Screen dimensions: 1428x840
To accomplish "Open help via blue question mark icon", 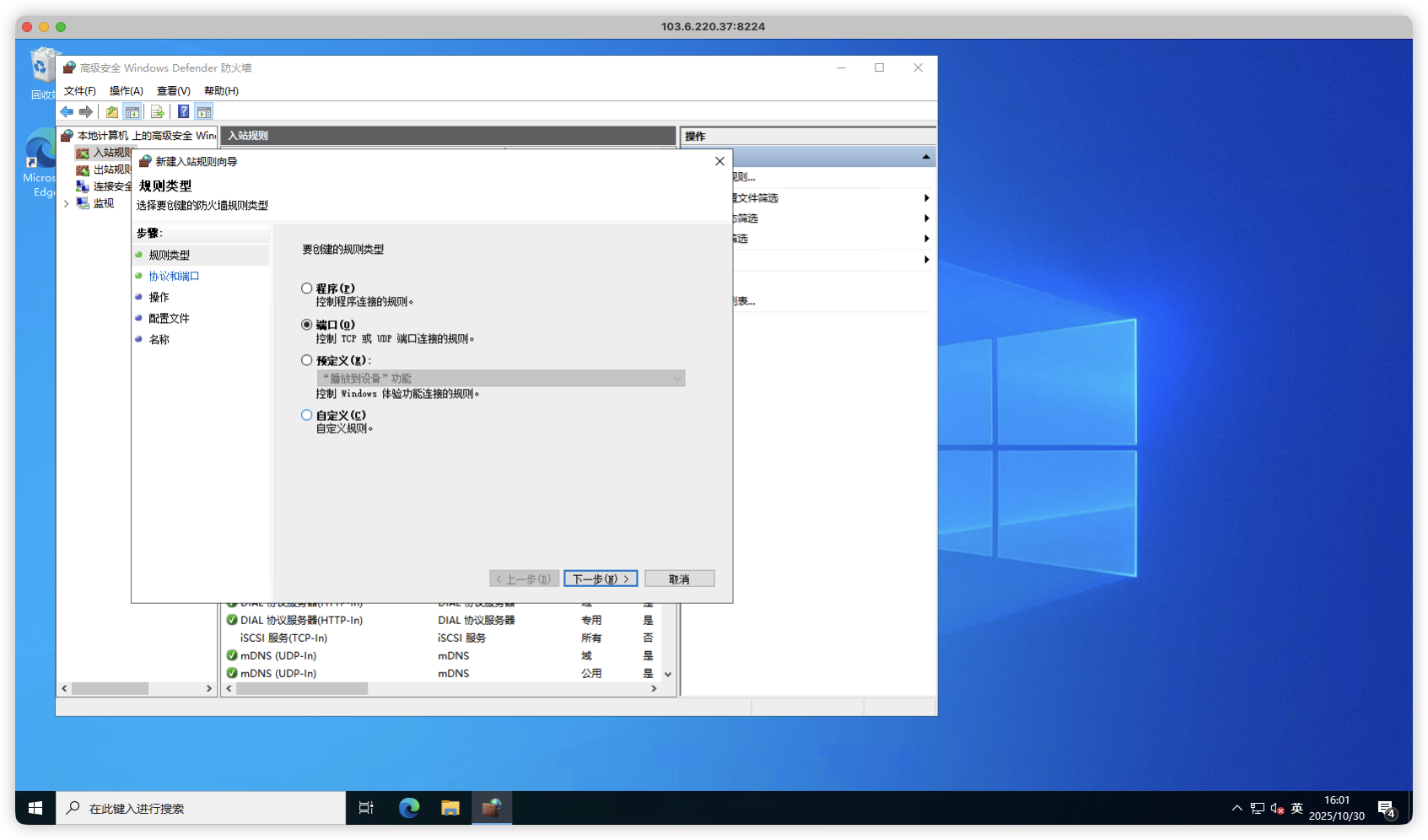I will (183, 112).
